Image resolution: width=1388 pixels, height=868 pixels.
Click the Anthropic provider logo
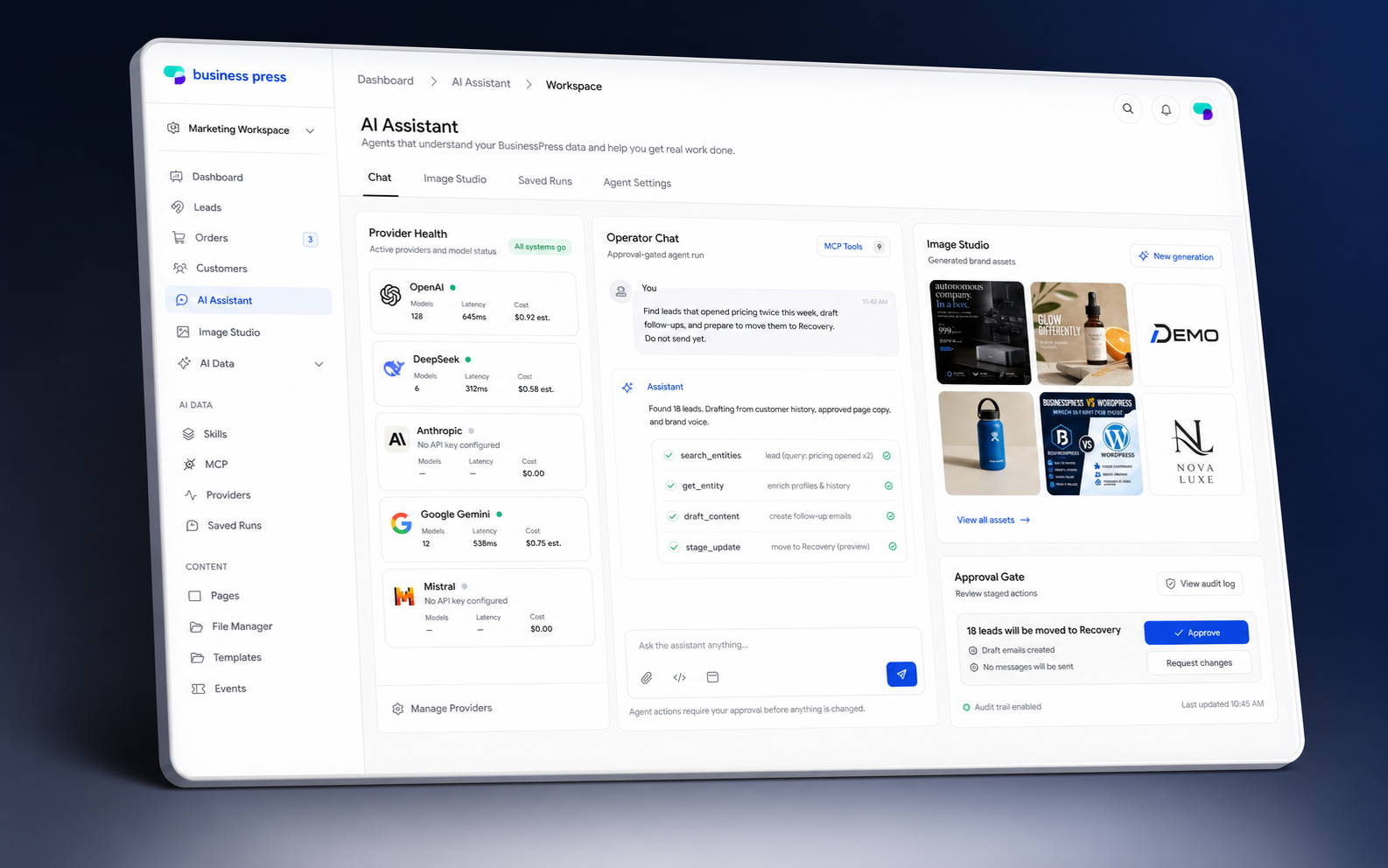pos(397,439)
